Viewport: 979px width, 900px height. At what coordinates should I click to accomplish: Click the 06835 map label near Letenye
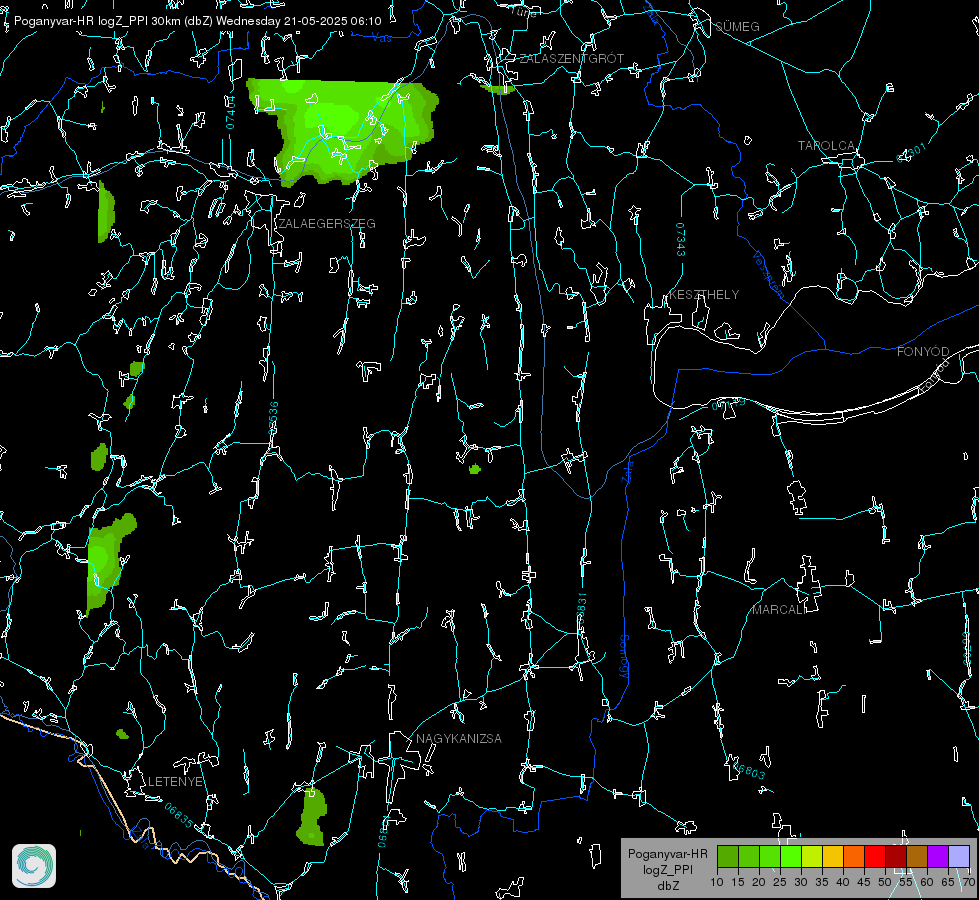click(179, 816)
